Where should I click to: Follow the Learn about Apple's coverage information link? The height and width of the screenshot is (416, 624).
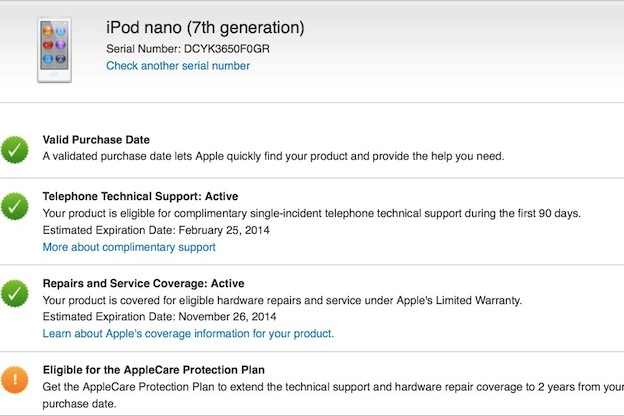[188, 334]
